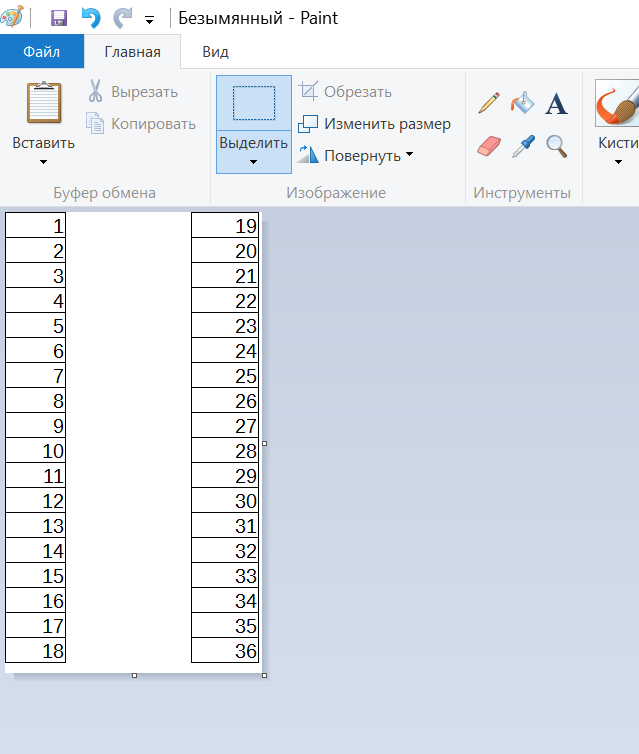Click the cell containing number 12

[36, 500]
